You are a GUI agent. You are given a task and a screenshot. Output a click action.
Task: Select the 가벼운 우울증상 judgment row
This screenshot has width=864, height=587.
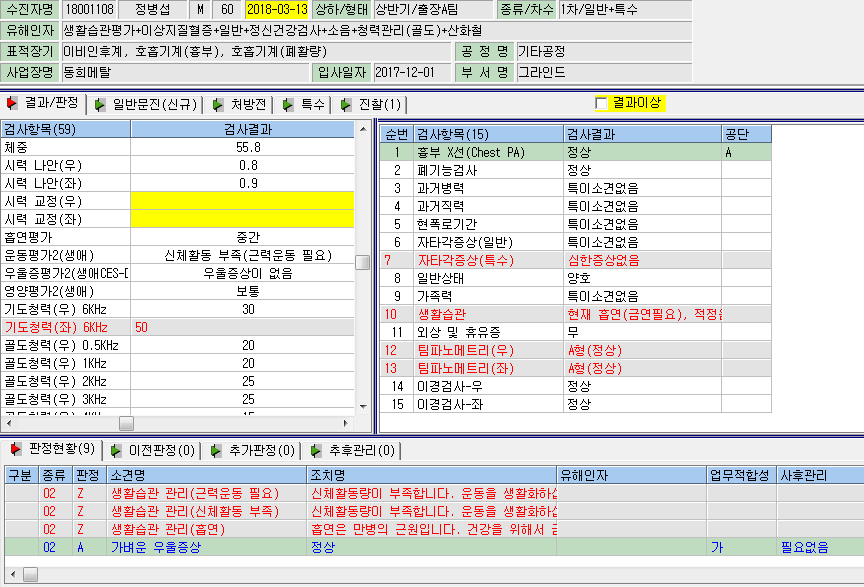pos(434,547)
